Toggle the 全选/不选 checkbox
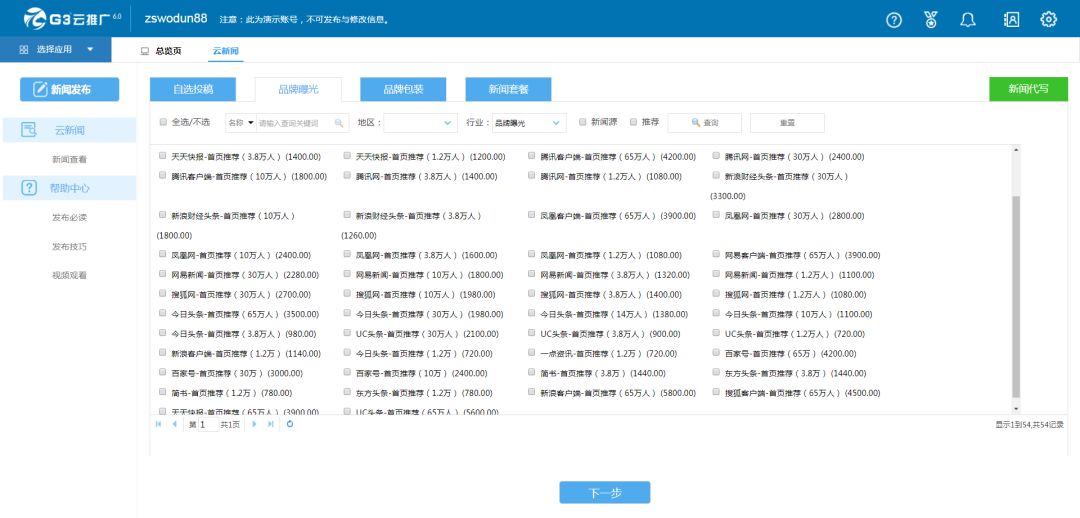 pyautogui.click(x=164, y=122)
